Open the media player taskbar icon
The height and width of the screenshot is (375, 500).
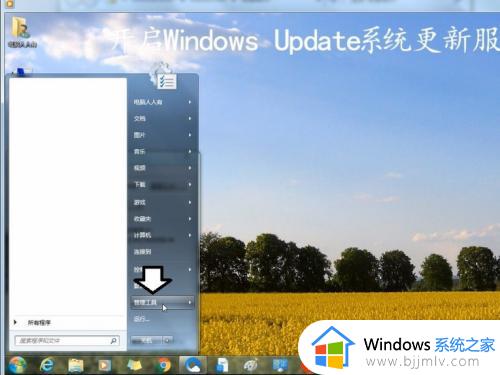(105, 365)
